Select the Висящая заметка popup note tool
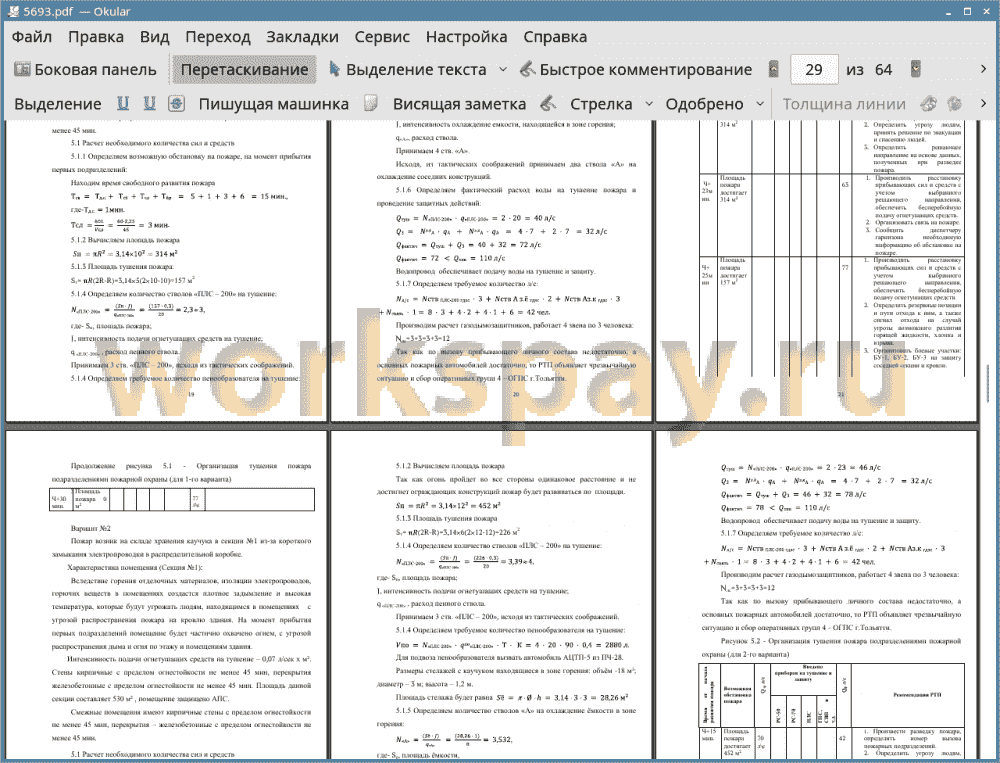Viewport: 1000px width, 763px height. pos(459,104)
